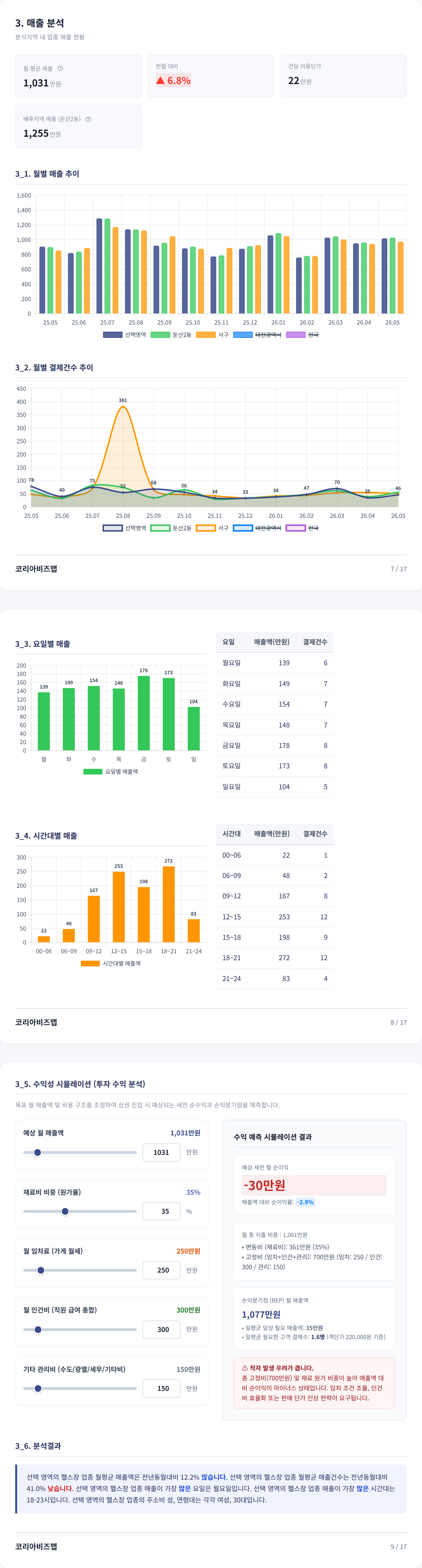Enable 대전광역시 legend in 월별 결제건수 추이 chart
Image resolution: width=422 pixels, height=1568 pixels.
257,528
